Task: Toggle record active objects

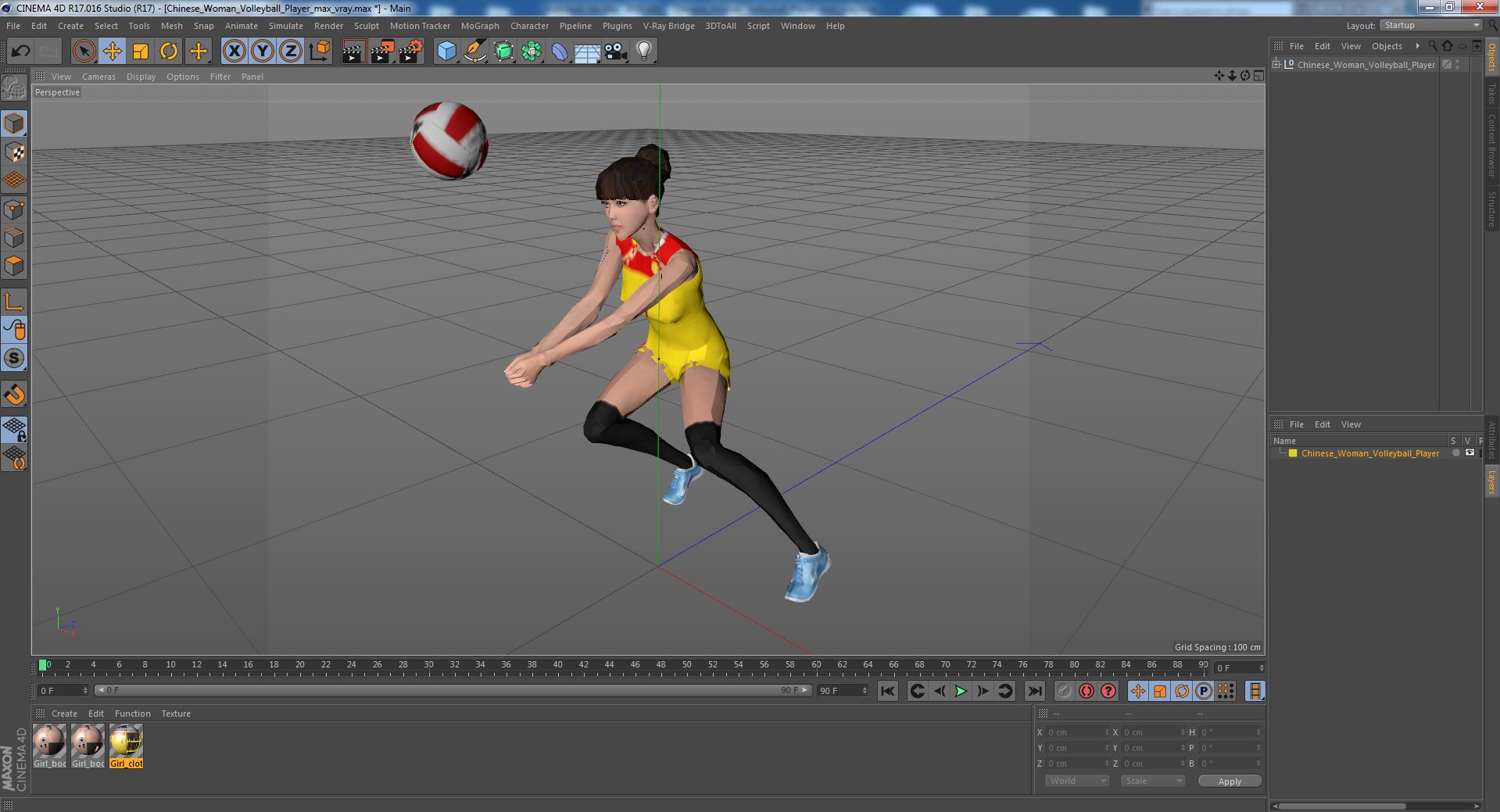Action: pos(1064,691)
